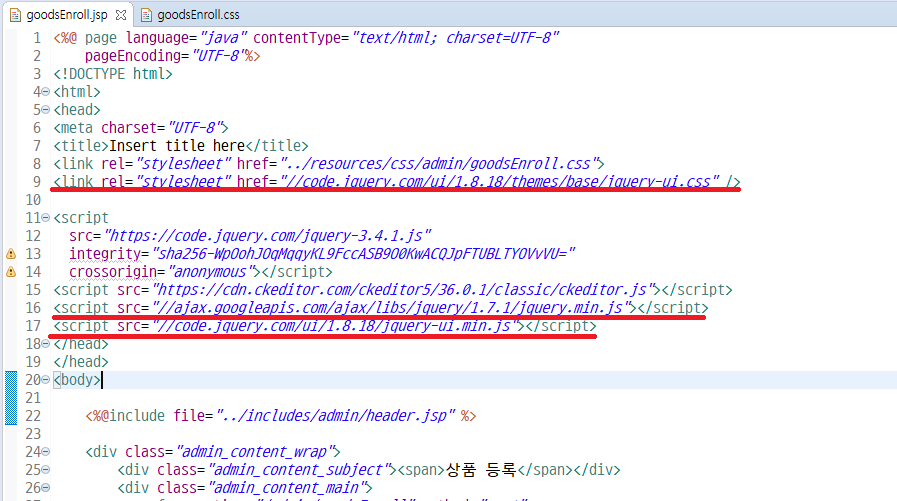Click the sha256 integrity hash value
The height and width of the screenshot is (501, 897).
pyautogui.click(x=364, y=254)
